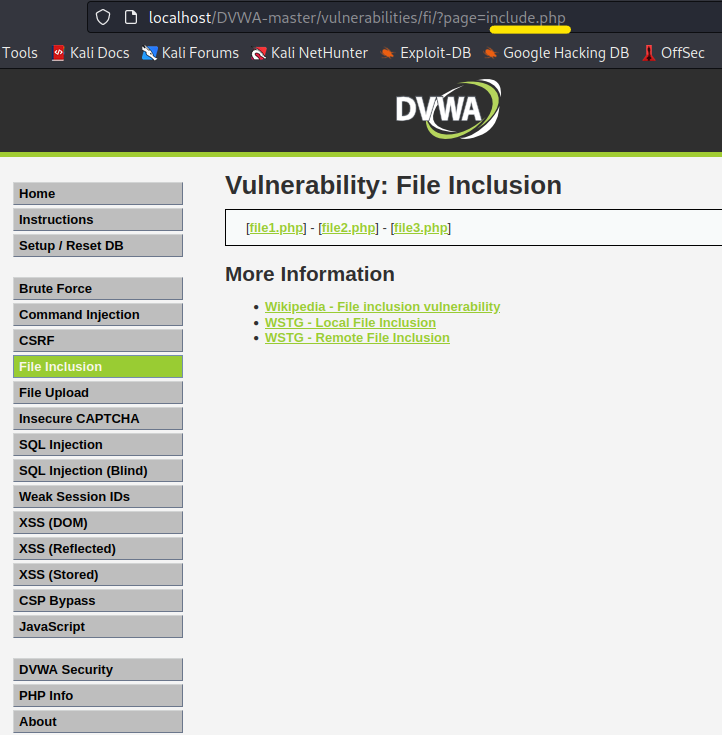Open the Exploit-DB bookmark icon
This screenshot has height=735, width=722.
click(x=387, y=53)
